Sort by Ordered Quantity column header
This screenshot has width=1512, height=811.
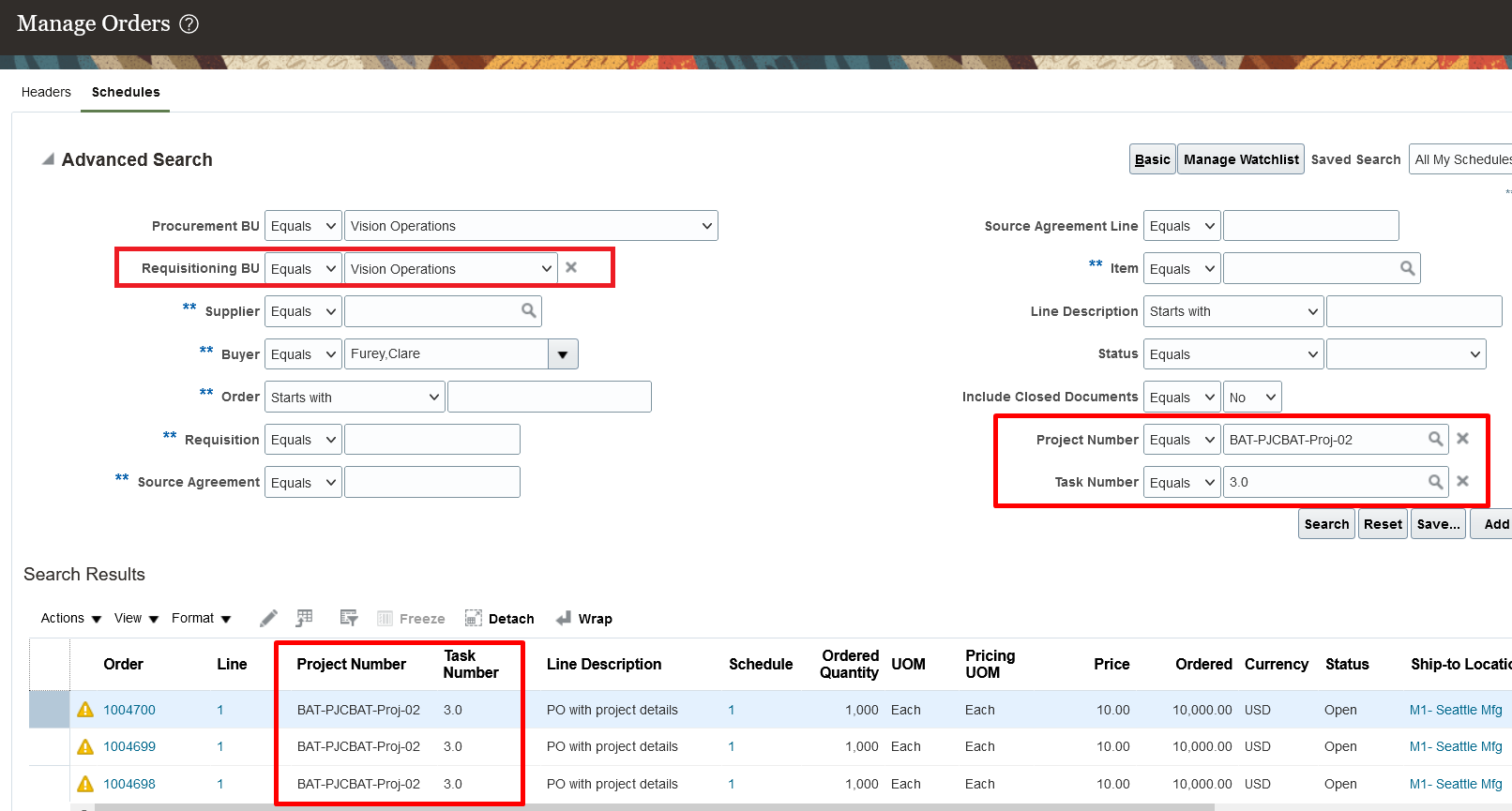tap(849, 664)
